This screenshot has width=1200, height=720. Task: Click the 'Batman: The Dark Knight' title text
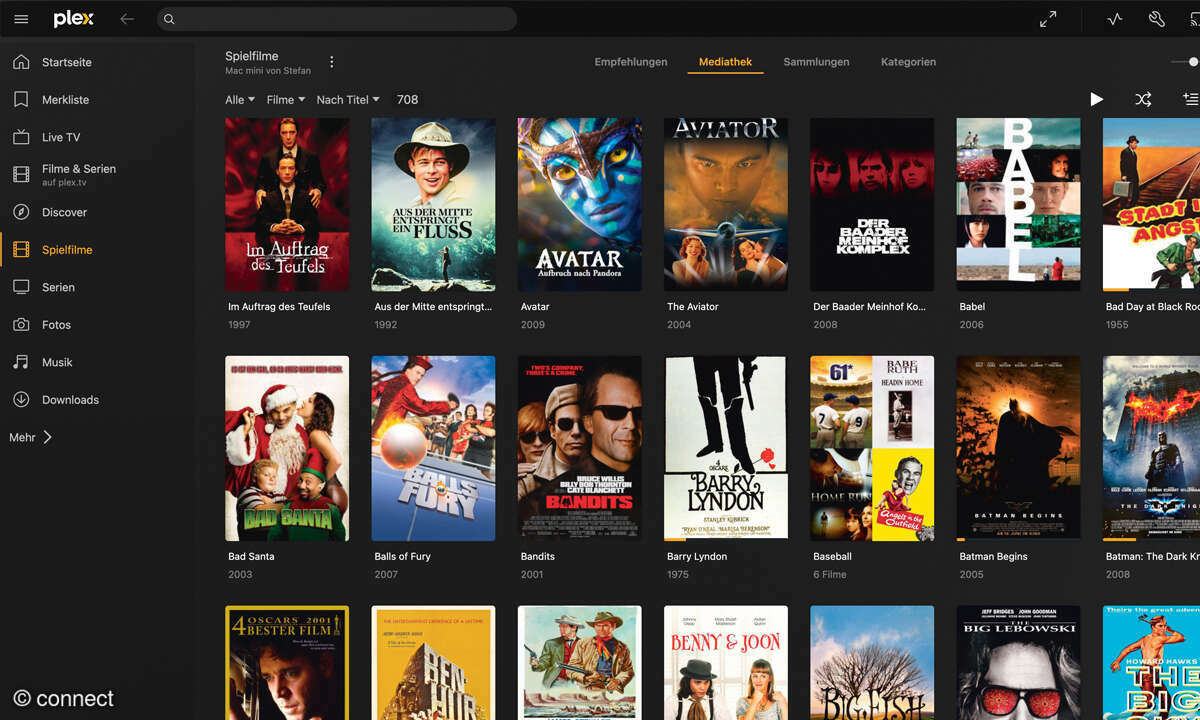click(1152, 557)
